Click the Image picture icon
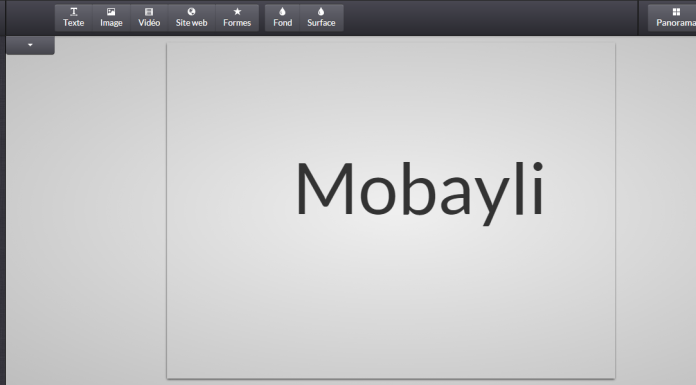The width and height of the screenshot is (696, 385). point(111,12)
